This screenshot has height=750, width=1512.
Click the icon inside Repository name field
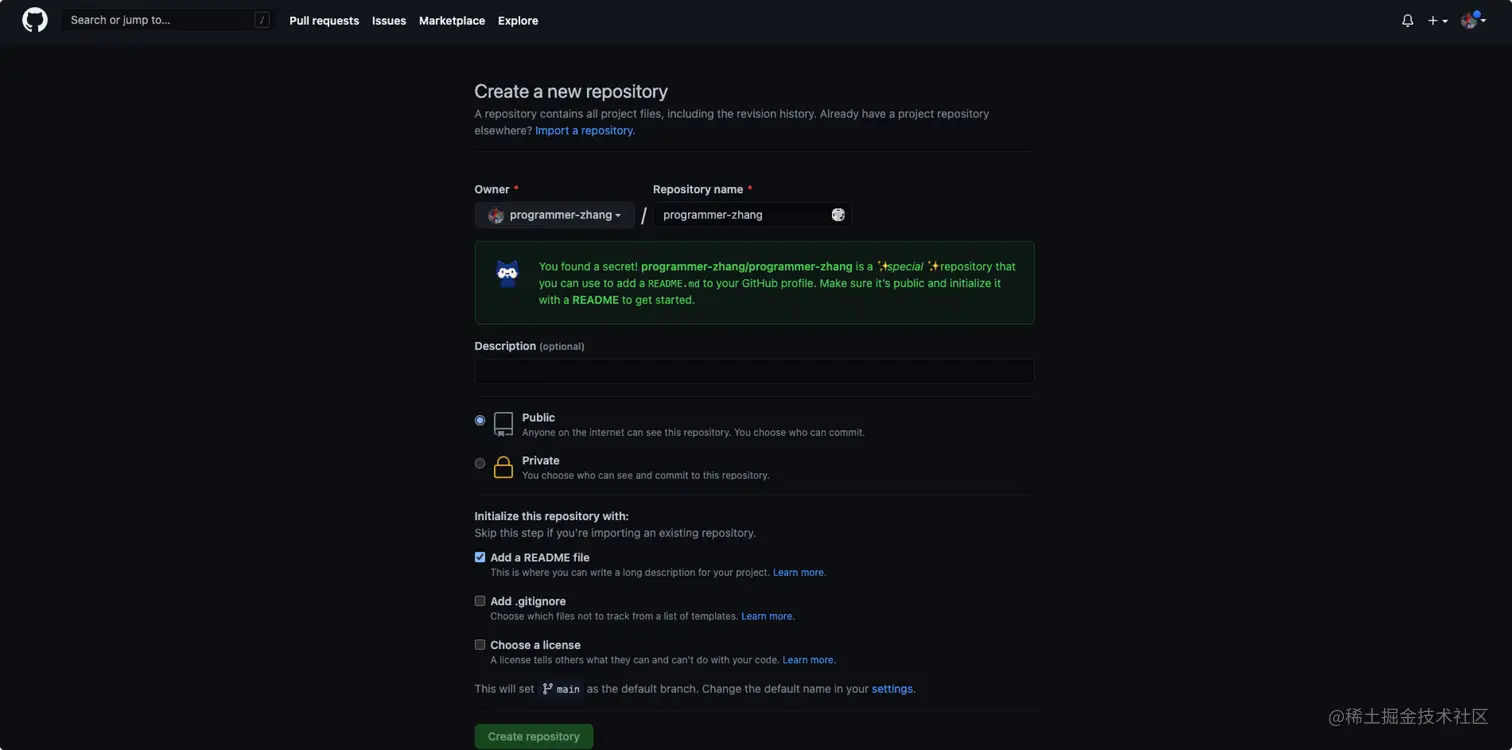(x=838, y=215)
